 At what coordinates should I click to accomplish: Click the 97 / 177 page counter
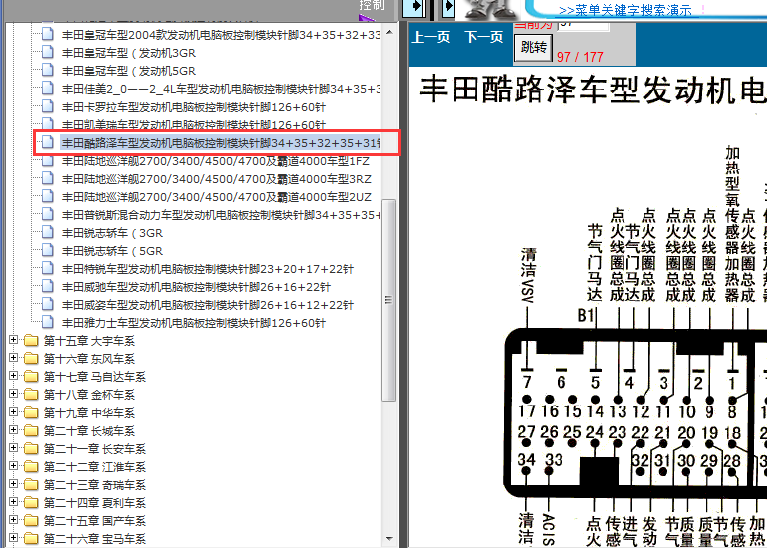pyautogui.click(x=580, y=57)
